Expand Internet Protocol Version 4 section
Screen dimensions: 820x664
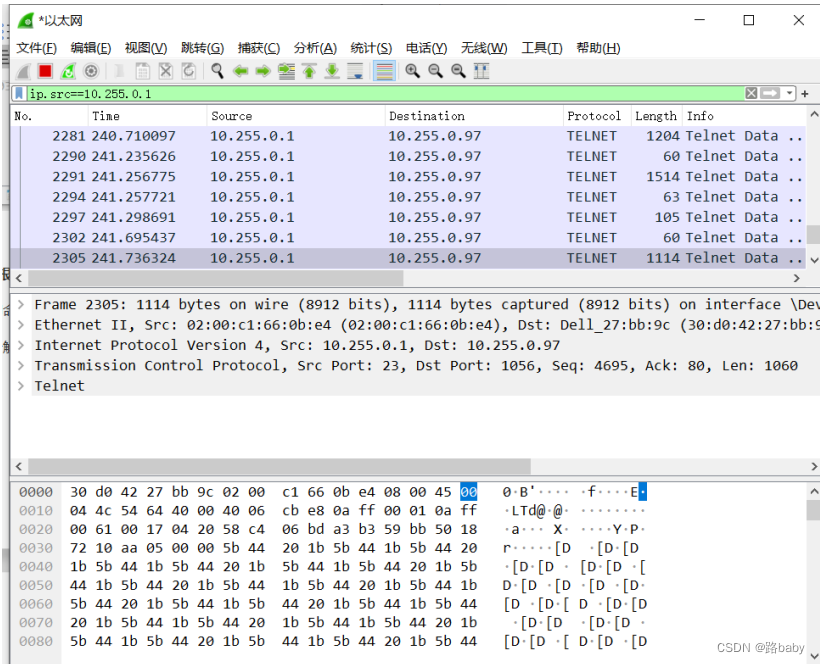(x=21, y=345)
